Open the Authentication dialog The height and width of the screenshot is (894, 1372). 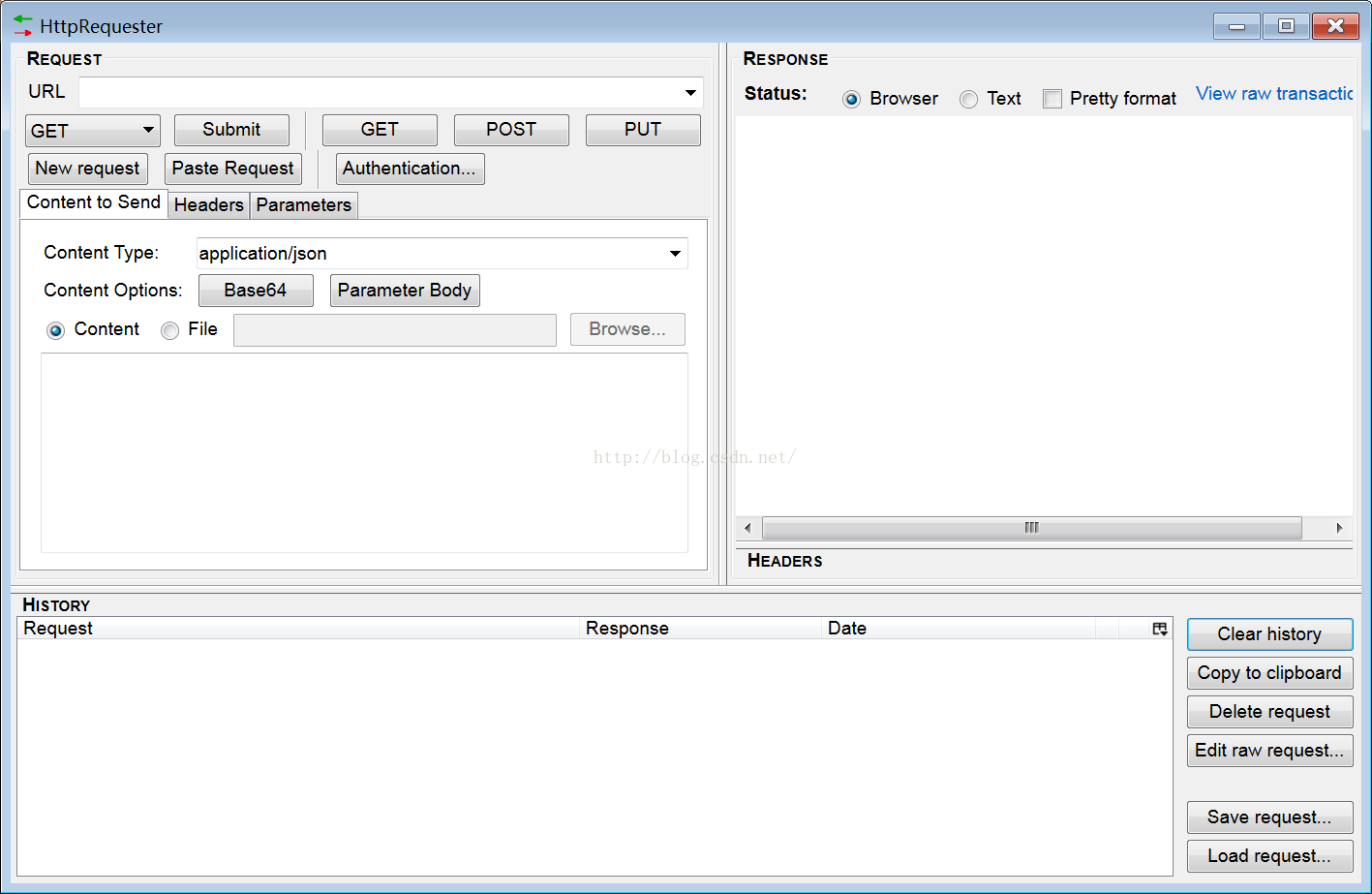[410, 169]
